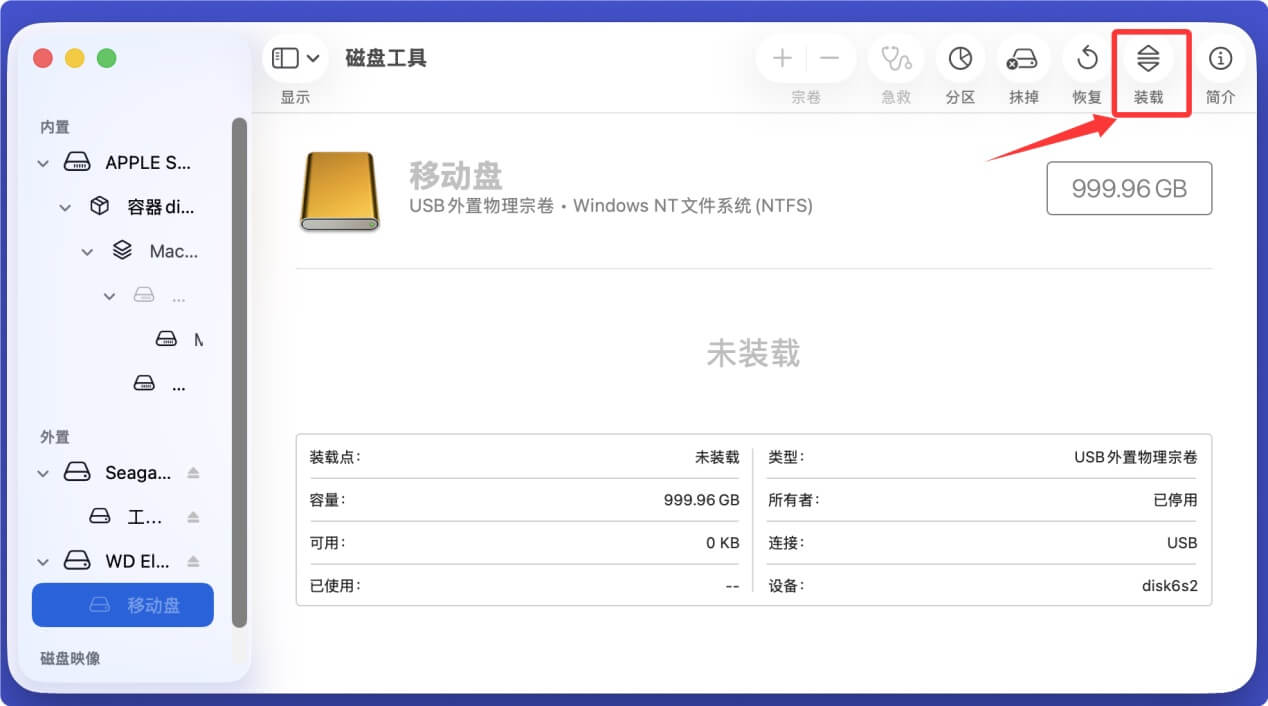Collapse the 容器 di... container entry
Screen dimensions: 1268x706
tap(64, 206)
